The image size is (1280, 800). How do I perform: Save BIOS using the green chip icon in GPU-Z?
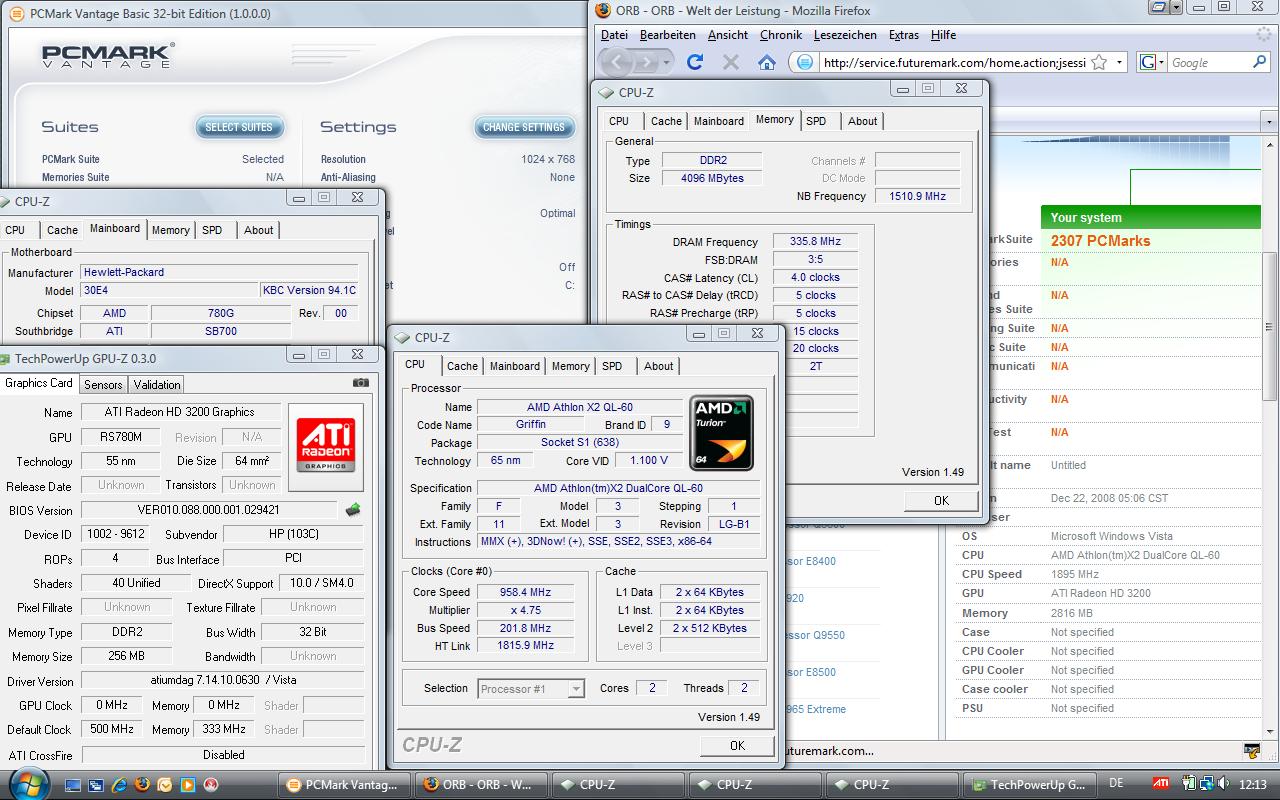click(x=352, y=510)
